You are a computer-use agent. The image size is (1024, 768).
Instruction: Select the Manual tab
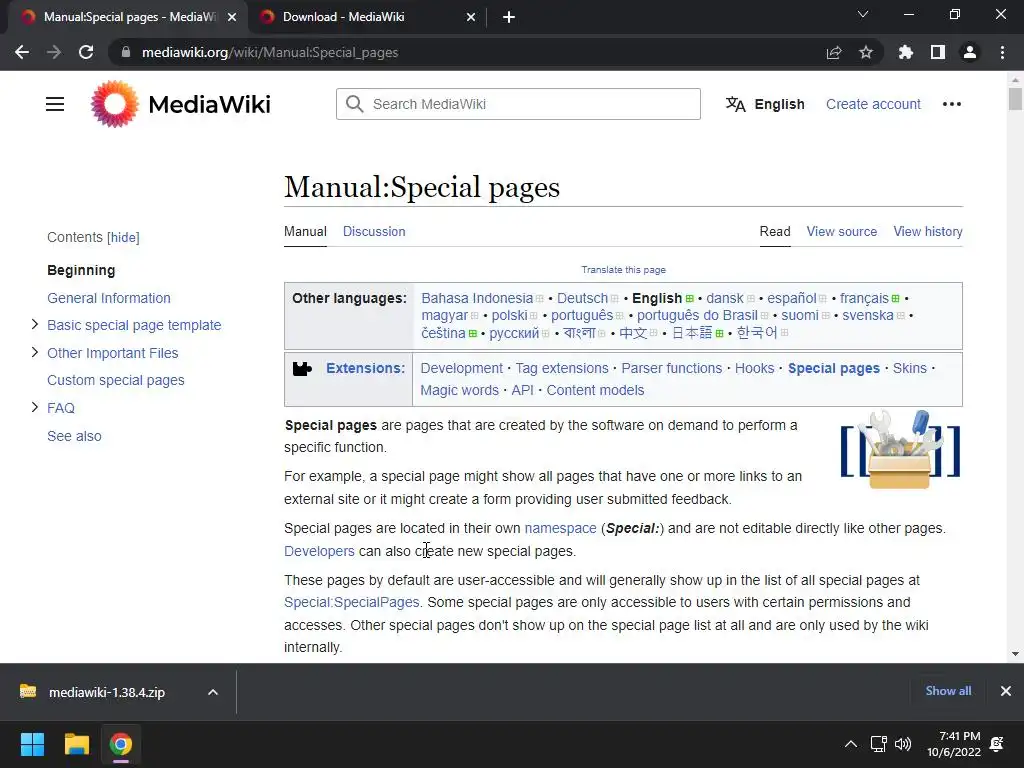(305, 231)
